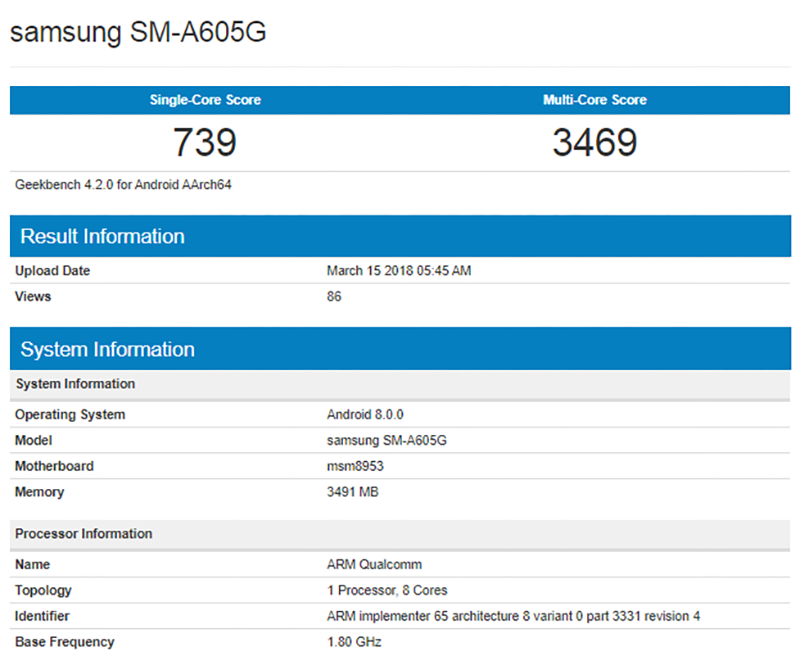
Task: Click the System Information blue header bar
Action: point(107,349)
